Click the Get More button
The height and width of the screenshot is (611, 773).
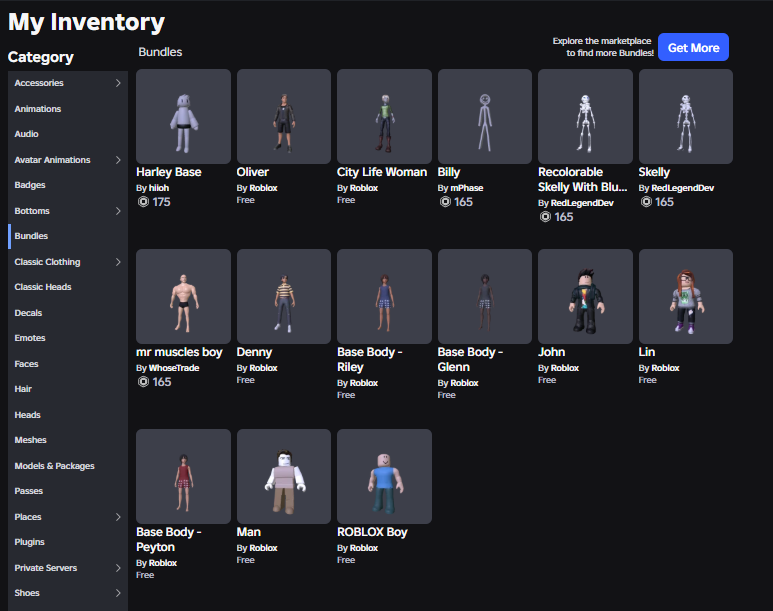693,47
